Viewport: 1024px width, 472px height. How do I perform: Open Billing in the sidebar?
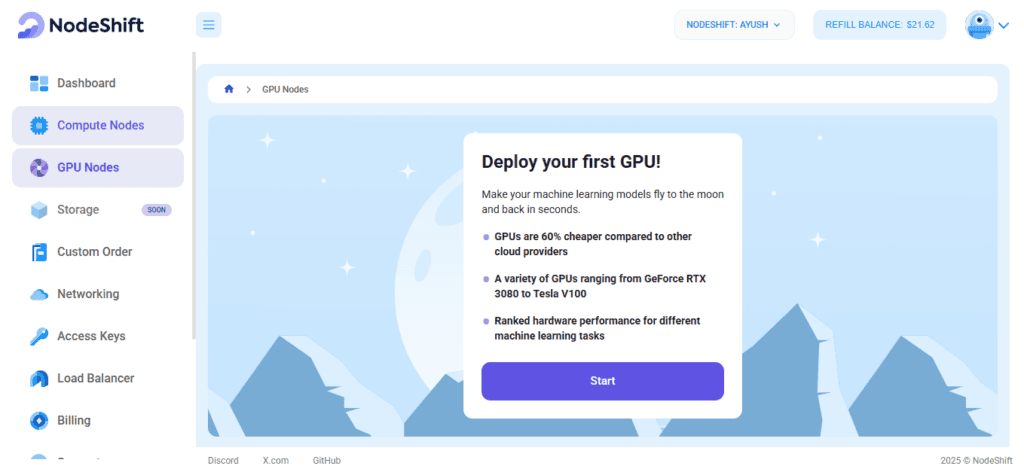[x=98, y=420]
